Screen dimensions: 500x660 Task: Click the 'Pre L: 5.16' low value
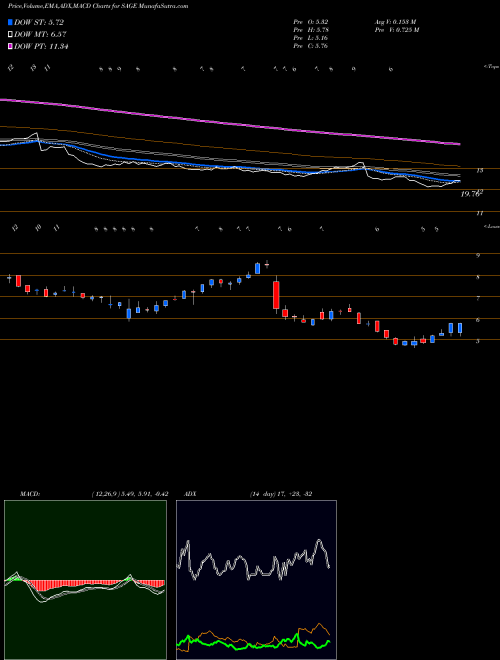click(311, 37)
